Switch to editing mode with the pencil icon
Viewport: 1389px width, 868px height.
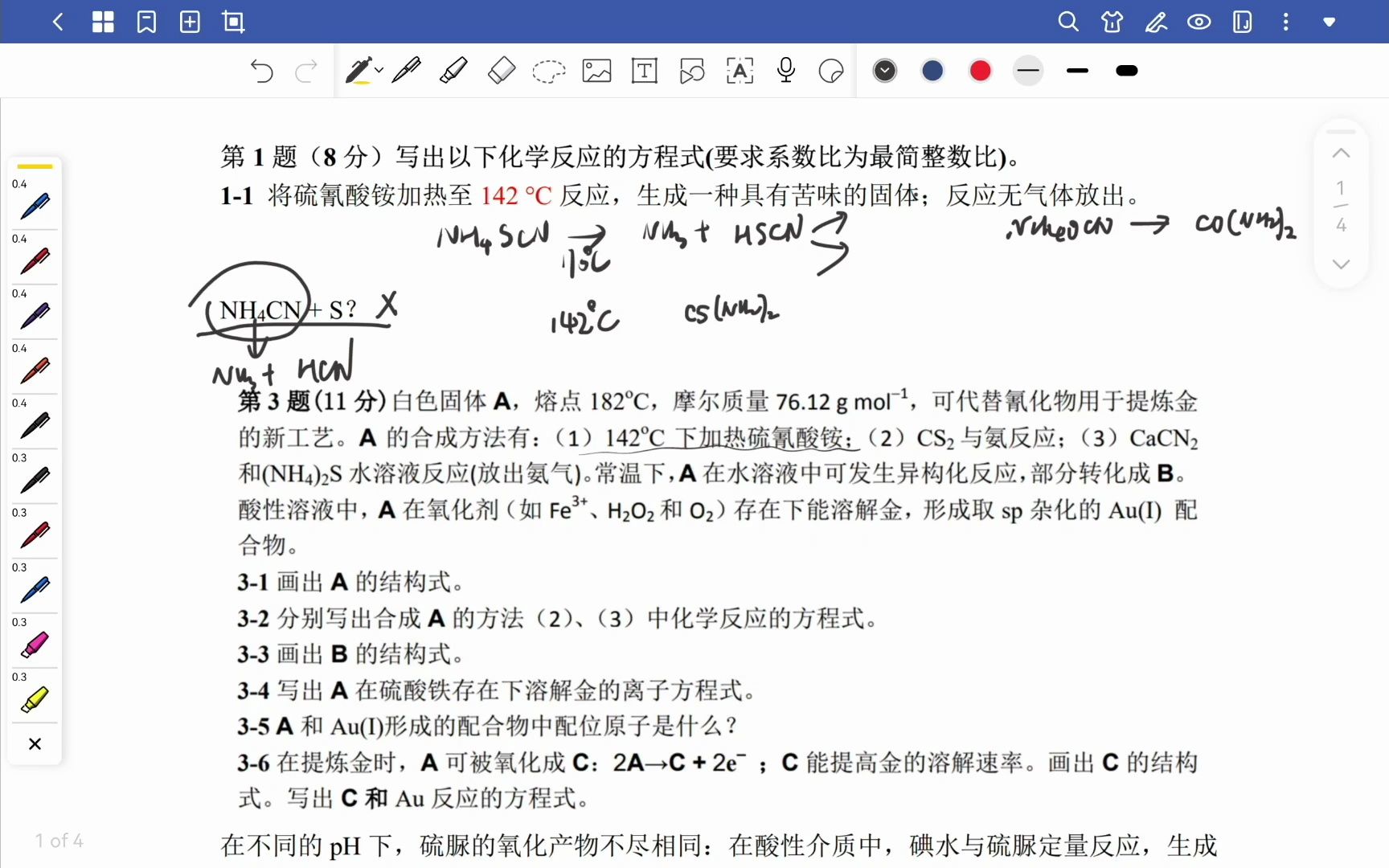click(x=1155, y=22)
